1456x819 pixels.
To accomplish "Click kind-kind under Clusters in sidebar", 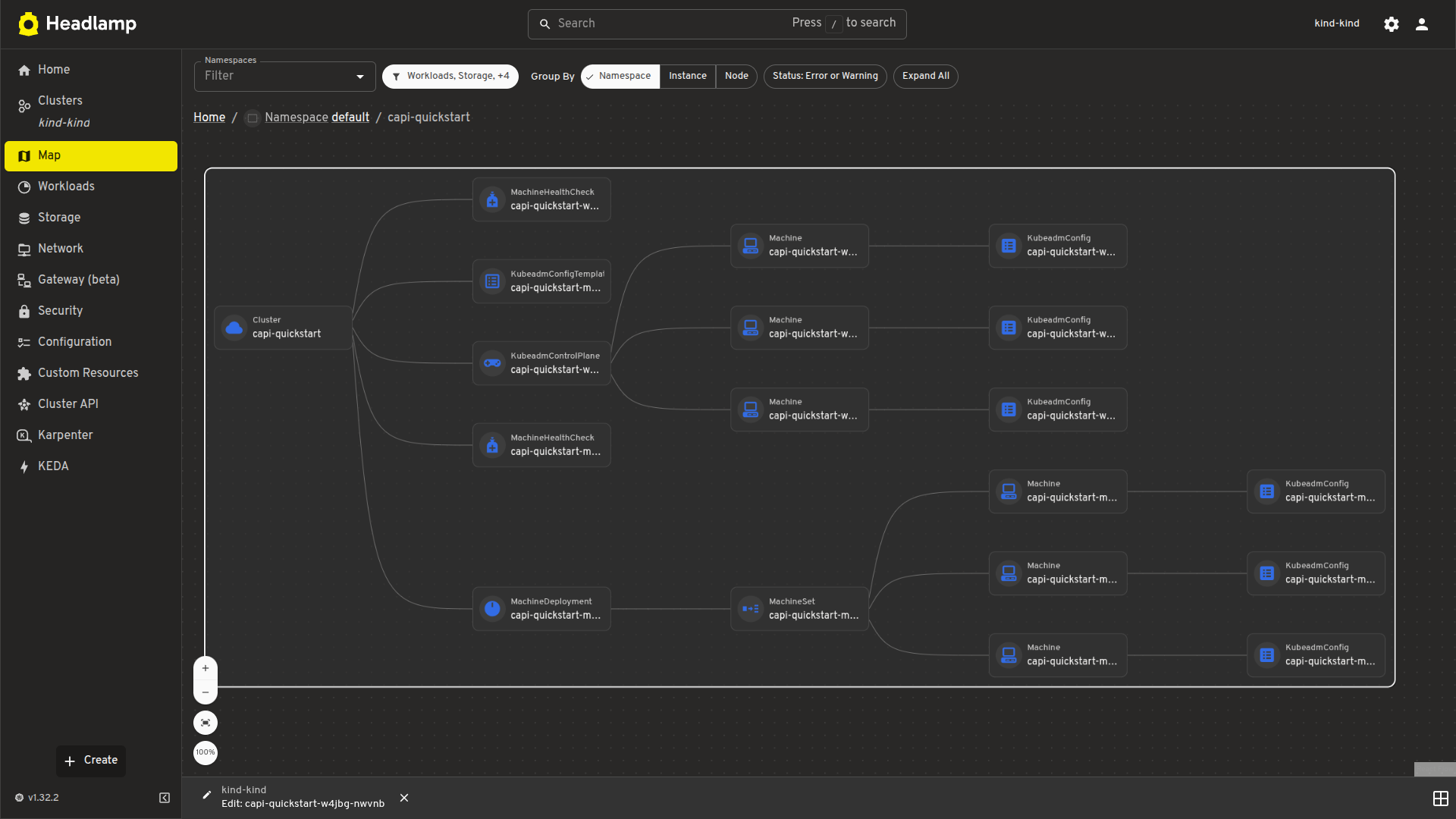I will click(x=64, y=123).
